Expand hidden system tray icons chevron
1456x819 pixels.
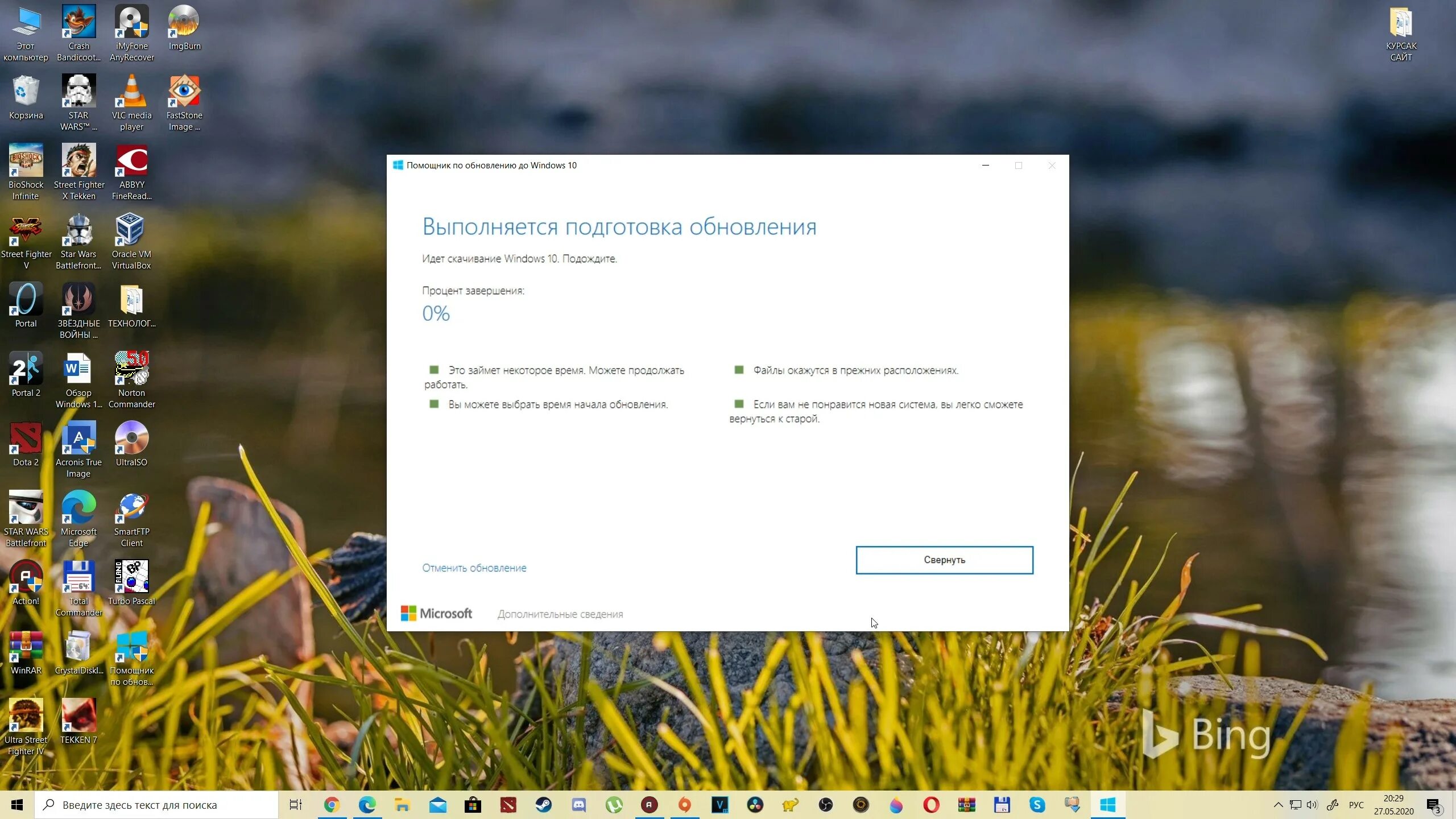pyautogui.click(x=1278, y=805)
